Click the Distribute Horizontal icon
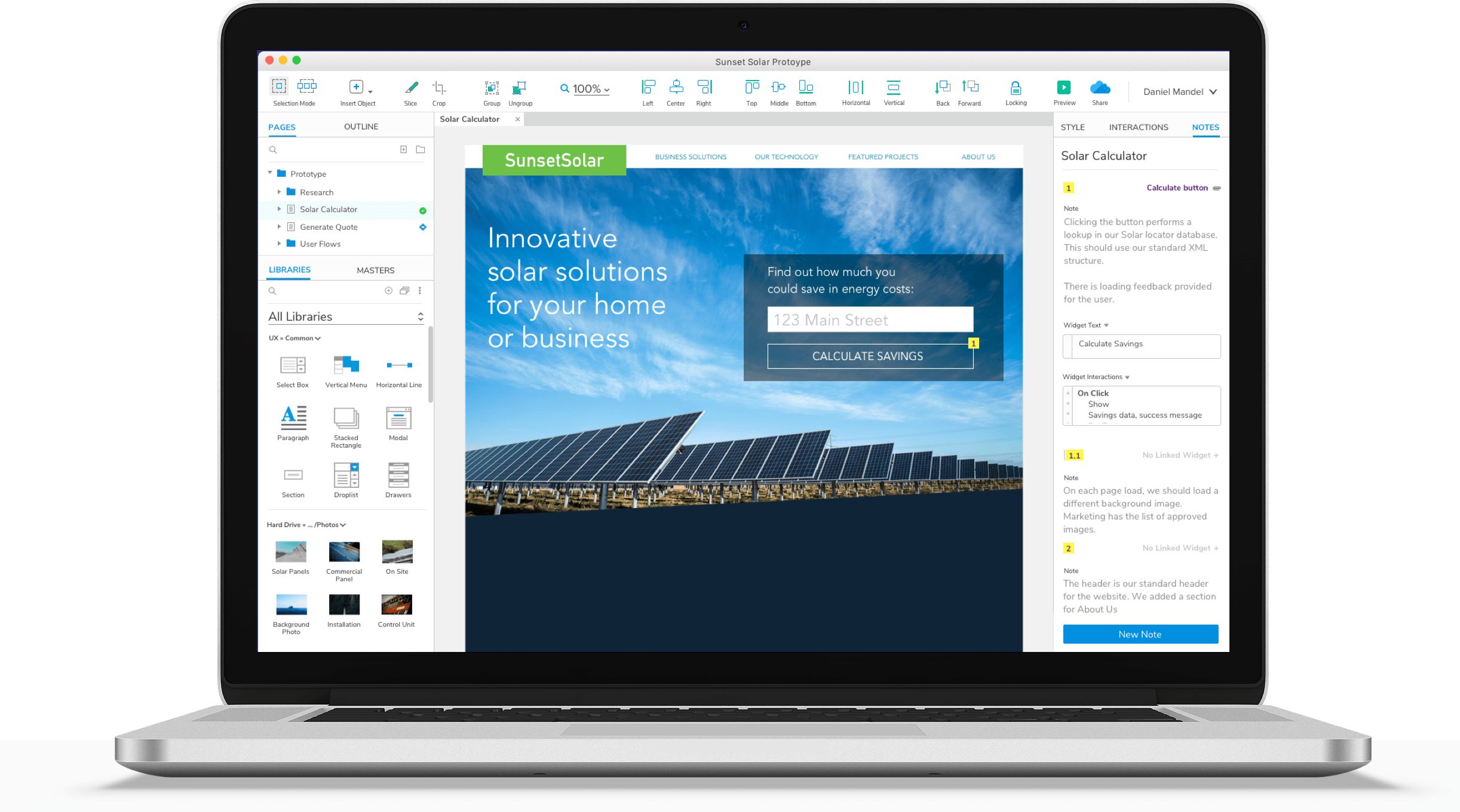Screen dimensions: 1460x812 (855, 87)
